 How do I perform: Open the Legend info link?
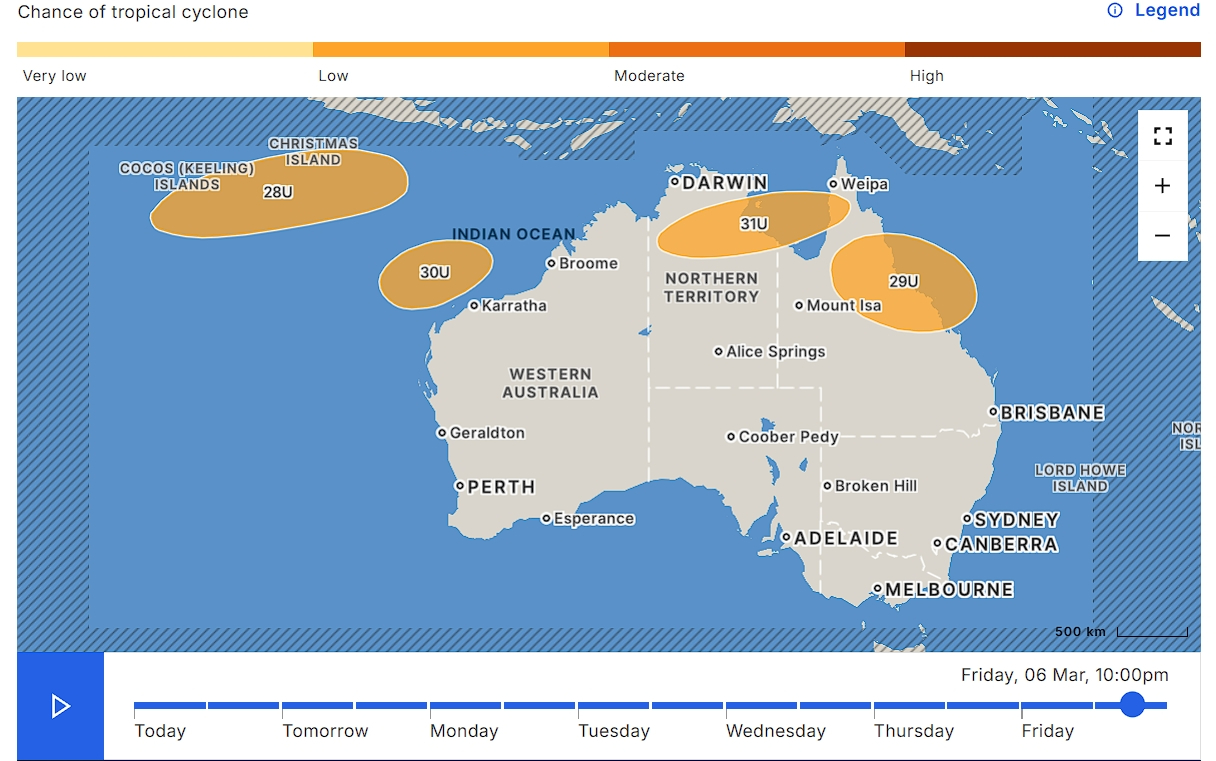click(1153, 11)
